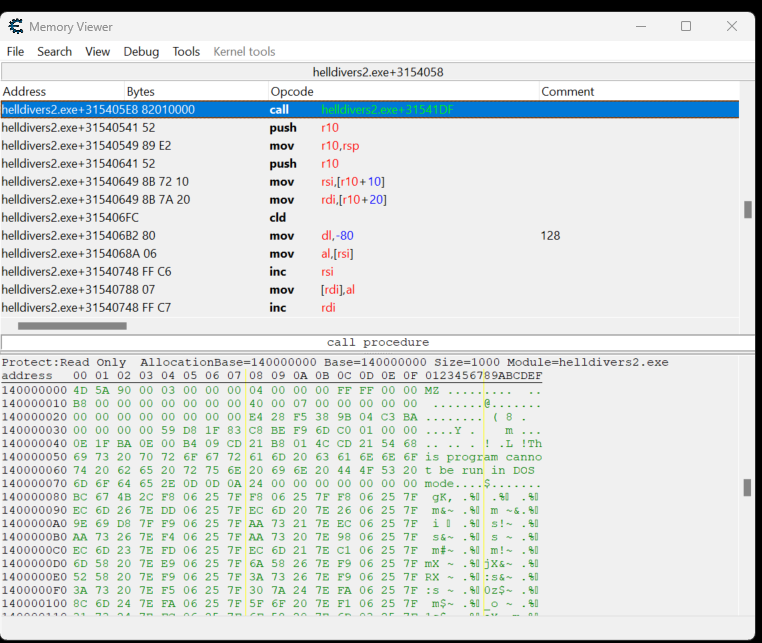Click the Address column header
Screen dimensions: 762x643
[63, 91]
